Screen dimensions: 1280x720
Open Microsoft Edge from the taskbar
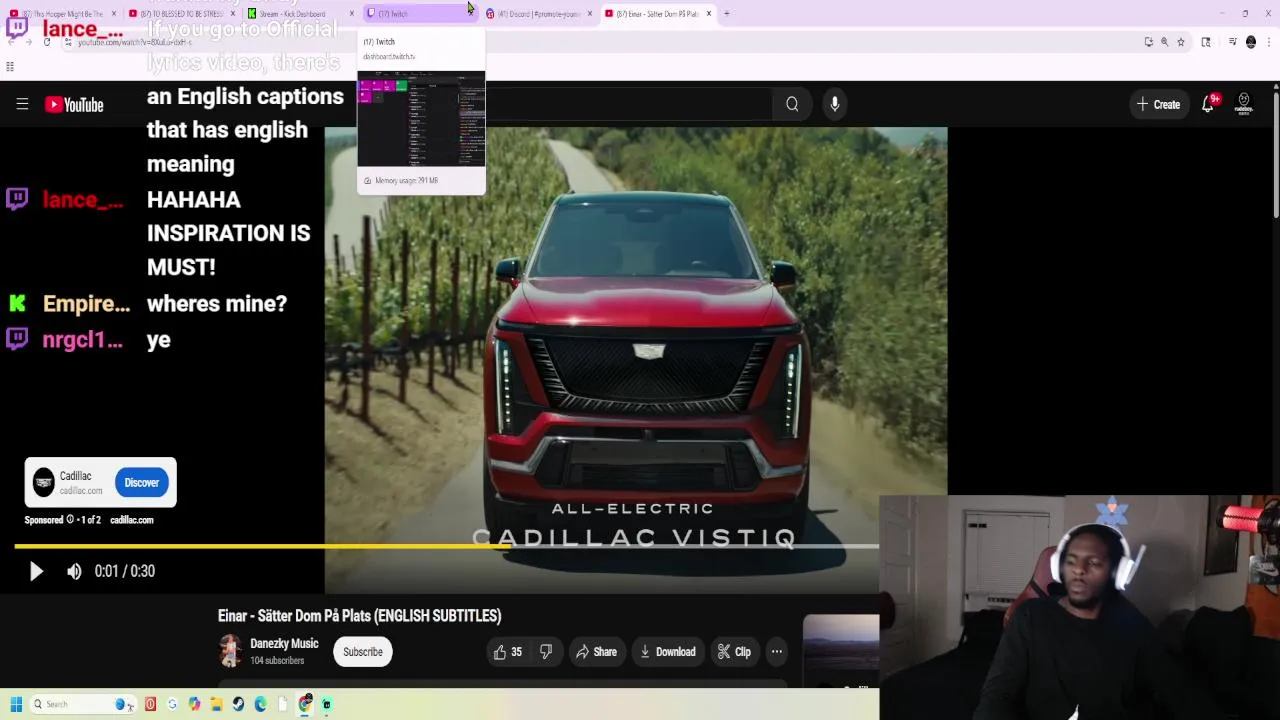click(x=260, y=704)
